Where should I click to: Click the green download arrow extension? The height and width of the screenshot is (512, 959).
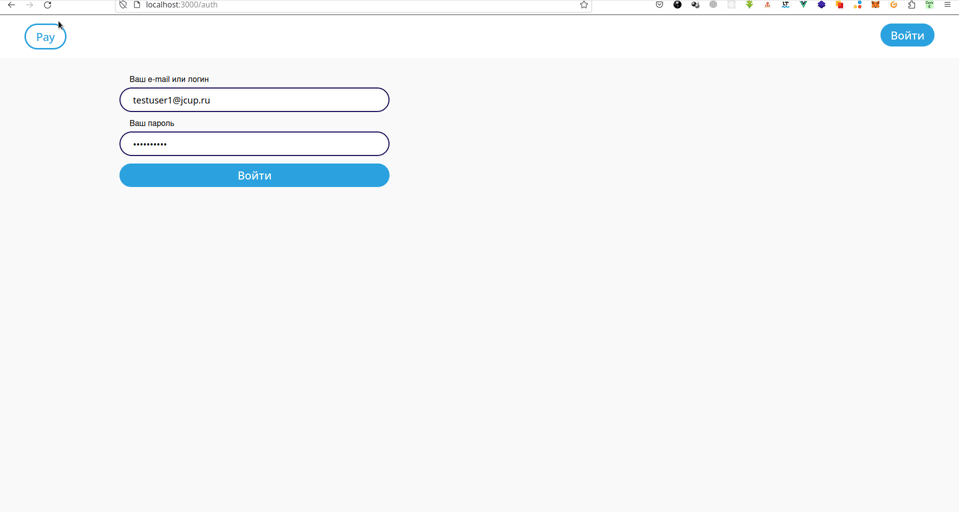pyautogui.click(x=749, y=5)
